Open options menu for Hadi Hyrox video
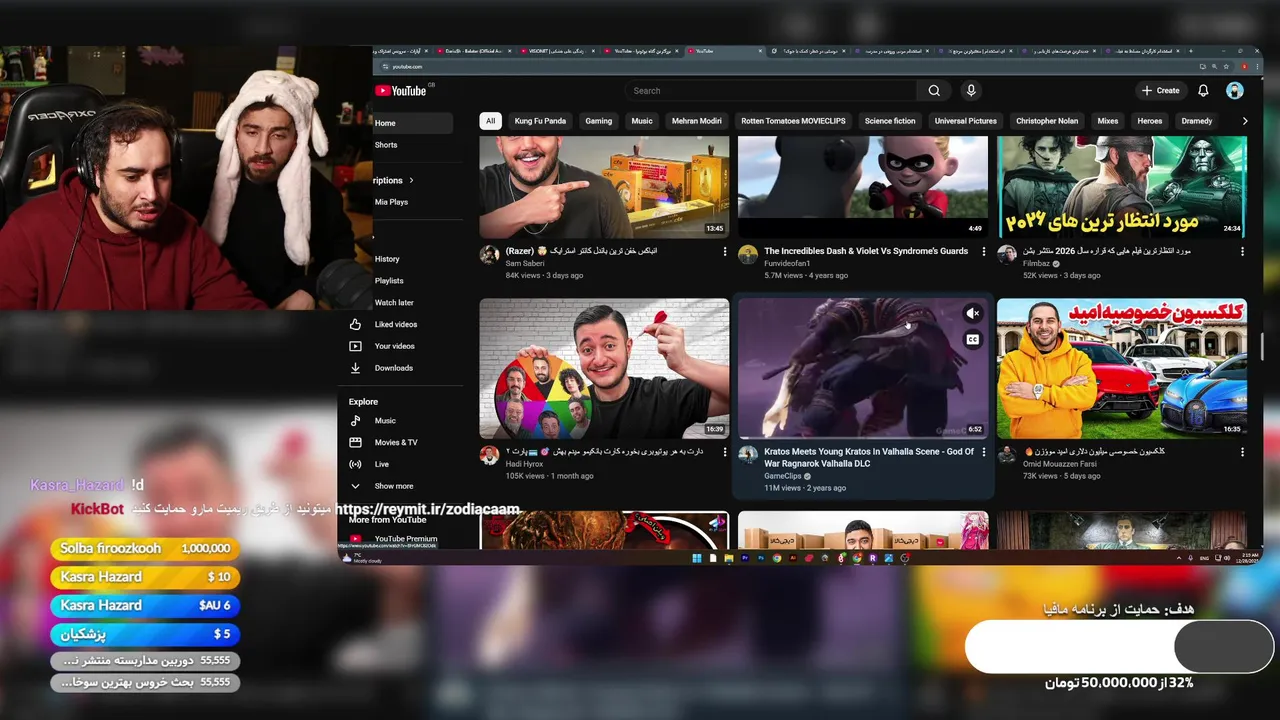 (x=725, y=452)
